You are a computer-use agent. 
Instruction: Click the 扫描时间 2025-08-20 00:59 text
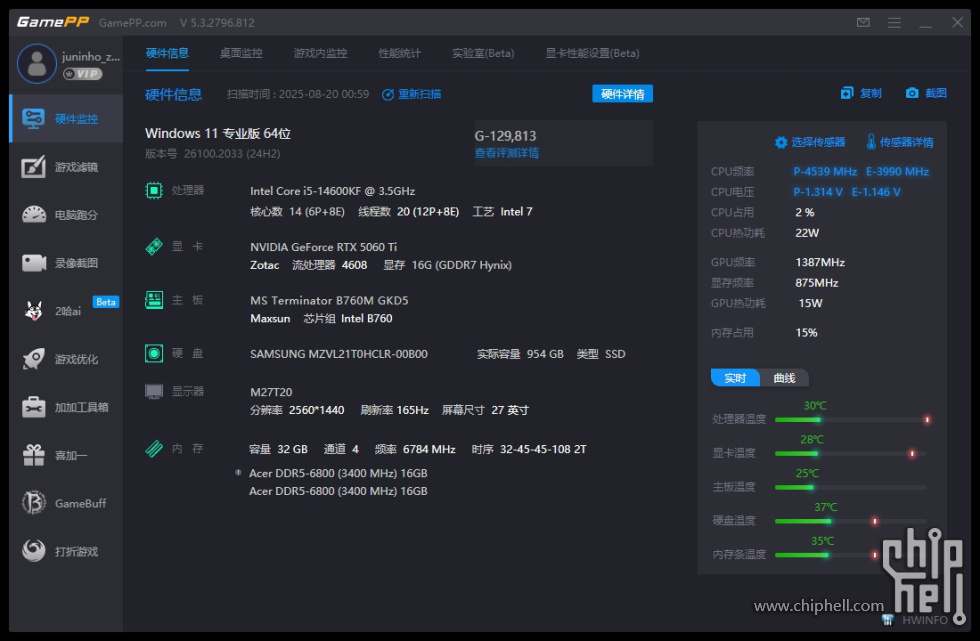coord(298,94)
